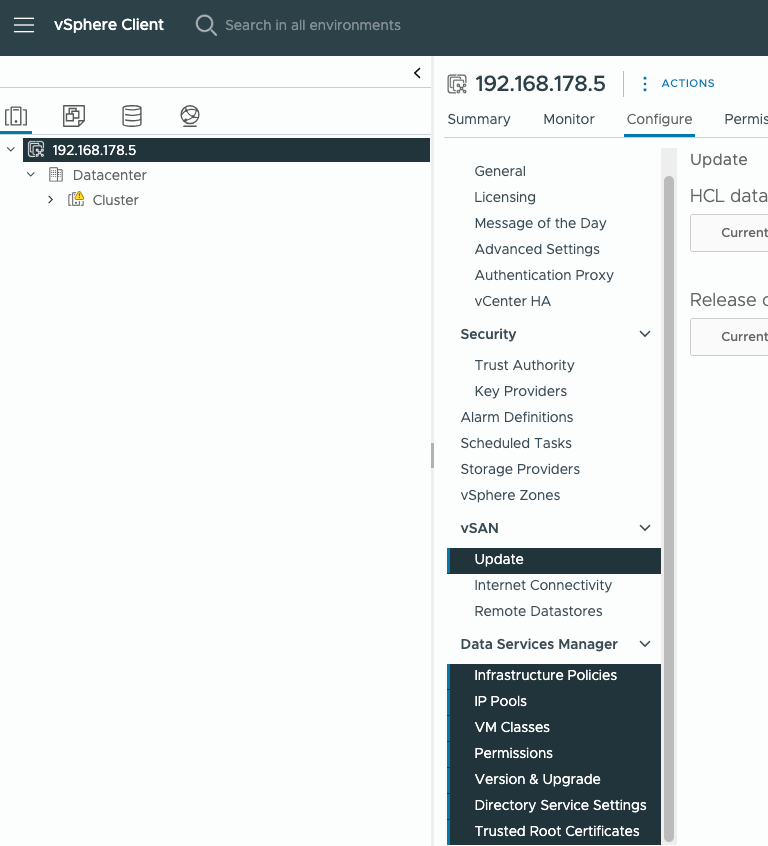Collapse the Data Services Manager section
This screenshot has height=846, width=768.
click(x=644, y=644)
